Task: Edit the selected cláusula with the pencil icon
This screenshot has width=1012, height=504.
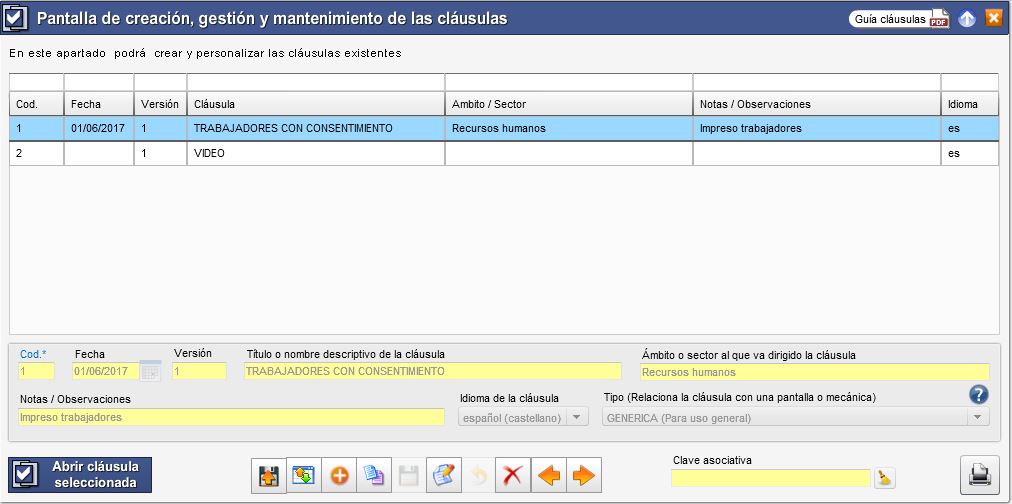Action: click(443, 476)
